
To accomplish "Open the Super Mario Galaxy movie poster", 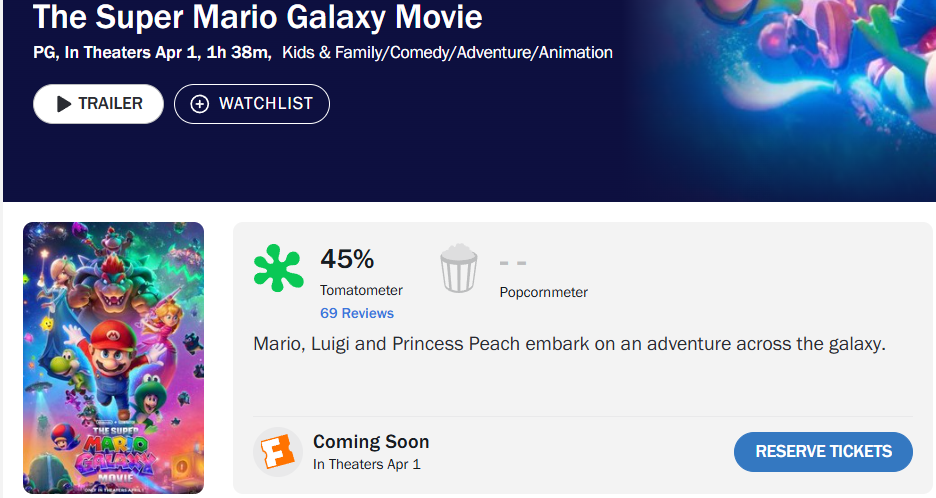I will [x=113, y=358].
